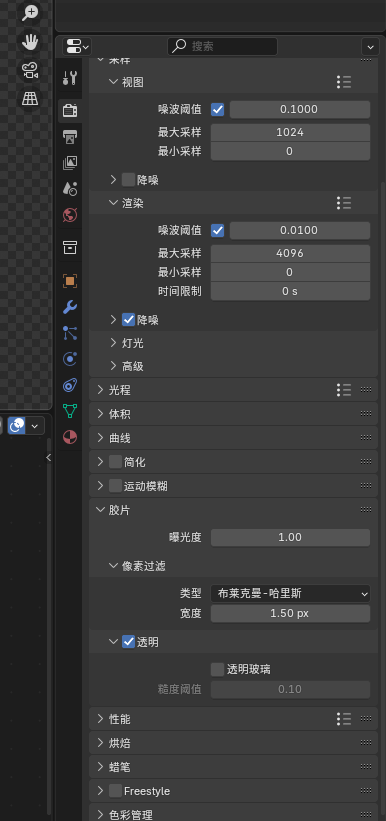This screenshot has height=821, width=386.
Task: Expand the 灯光 subpanel
Action: pyautogui.click(x=114, y=343)
